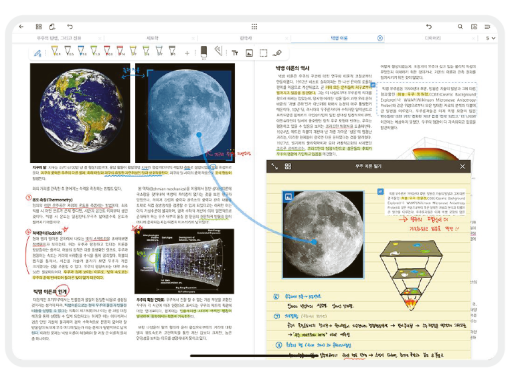Go back using the left arrow icon
Screen dimensions: 510x382
coord(21,26)
